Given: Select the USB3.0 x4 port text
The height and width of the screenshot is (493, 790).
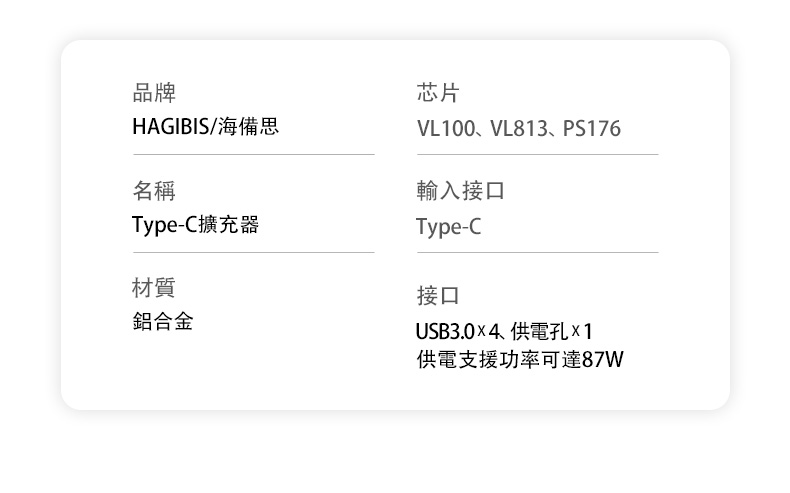Looking at the screenshot, I should (x=457, y=331).
